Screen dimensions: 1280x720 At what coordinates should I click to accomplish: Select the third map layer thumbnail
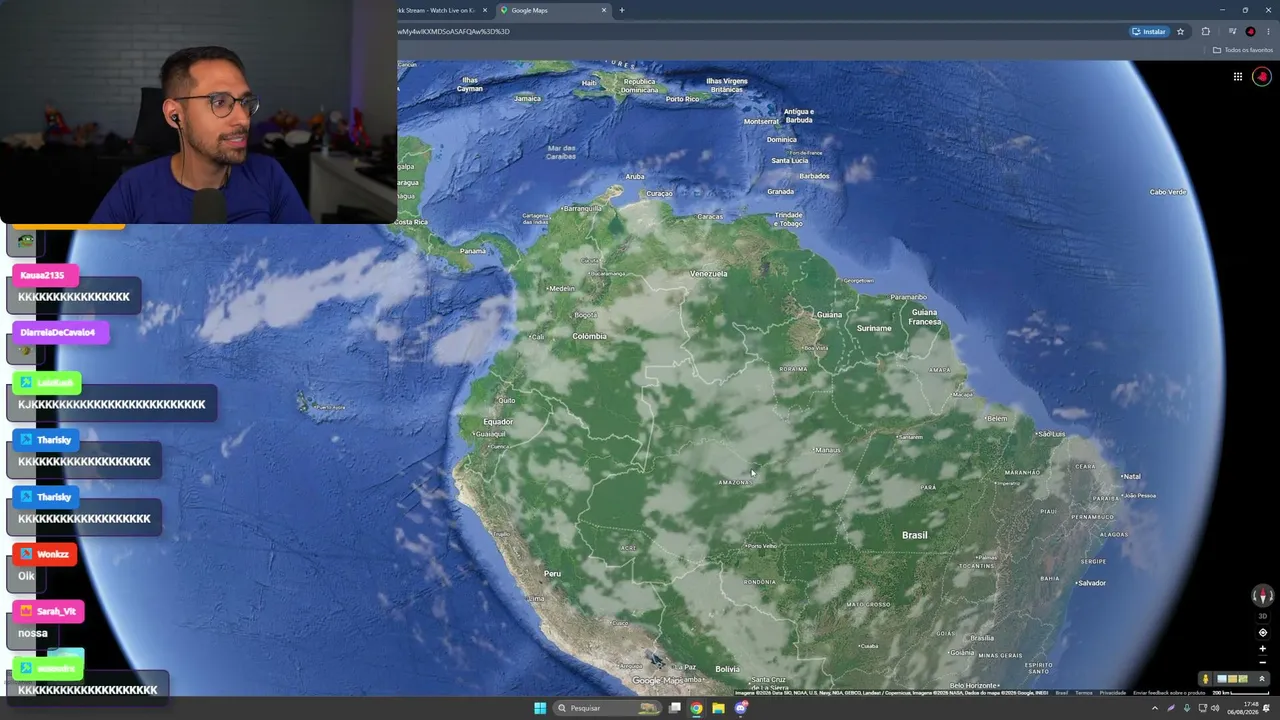[1243, 679]
